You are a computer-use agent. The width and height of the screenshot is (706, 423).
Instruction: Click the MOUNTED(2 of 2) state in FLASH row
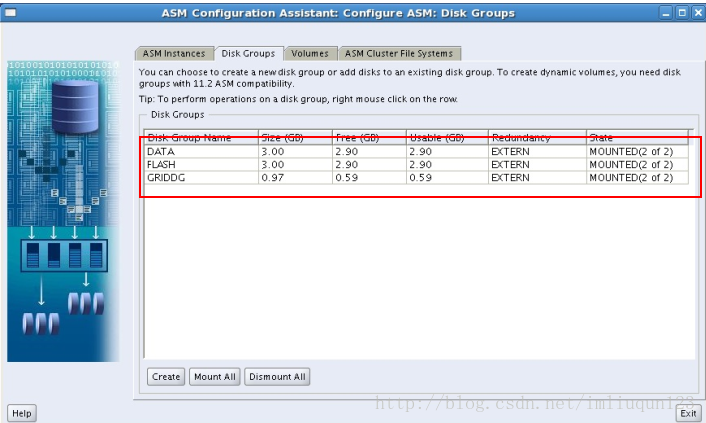tap(638, 164)
